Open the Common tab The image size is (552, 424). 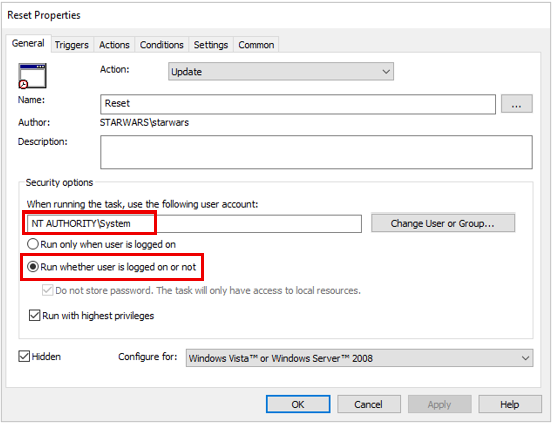click(x=256, y=45)
